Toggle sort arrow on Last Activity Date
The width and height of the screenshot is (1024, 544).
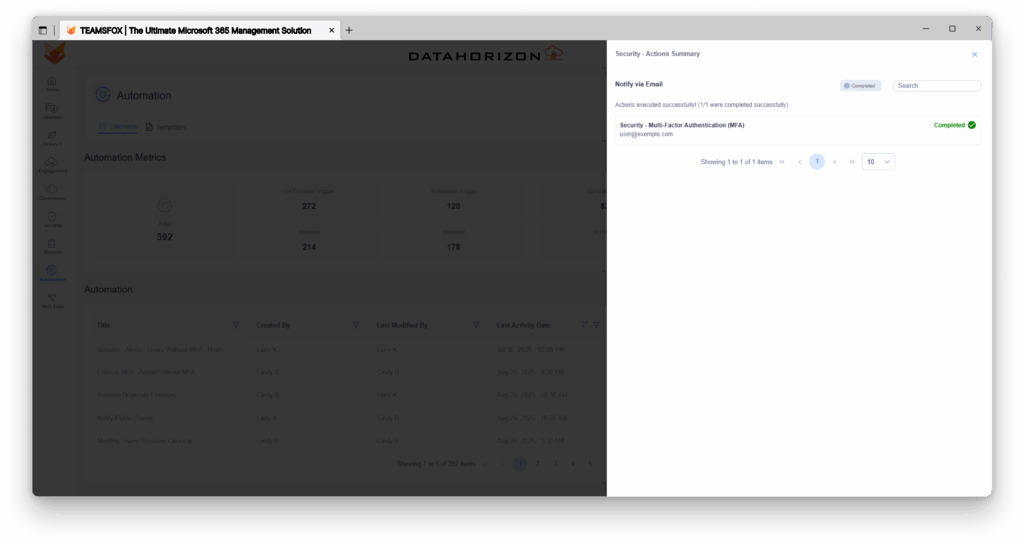click(x=584, y=325)
